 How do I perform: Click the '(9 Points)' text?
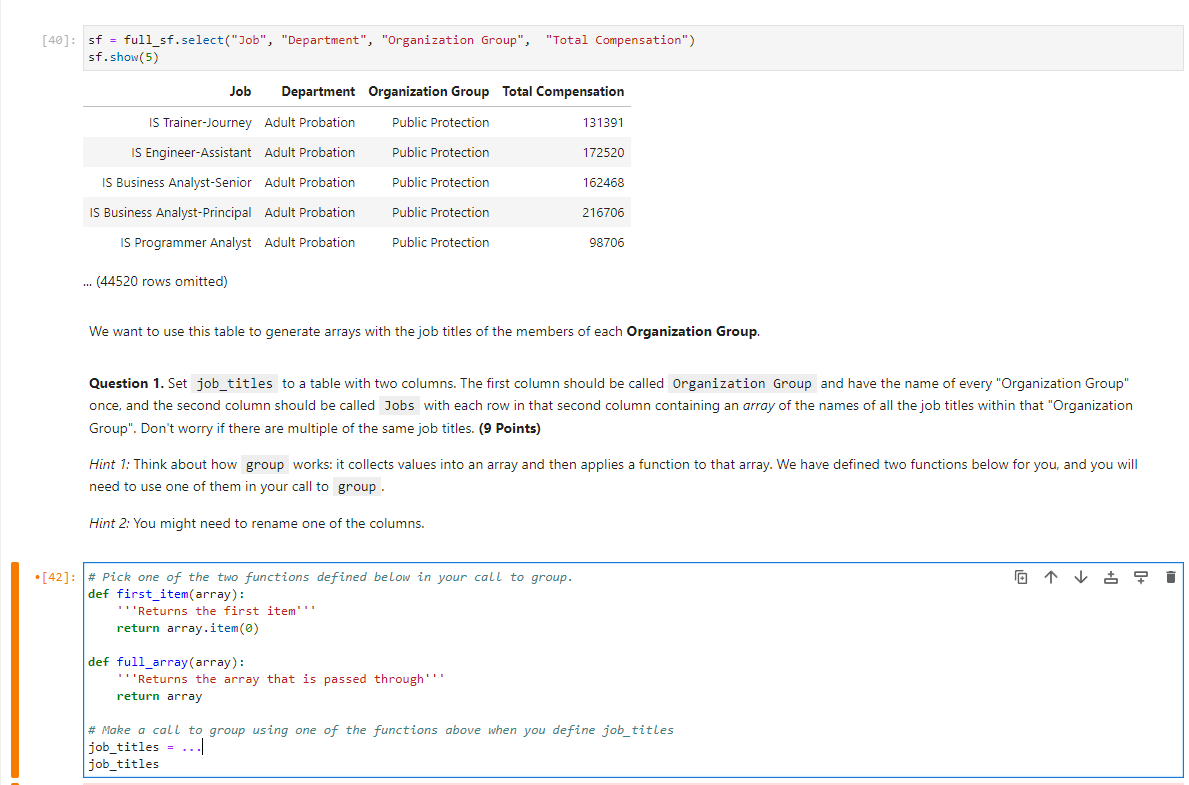(510, 429)
